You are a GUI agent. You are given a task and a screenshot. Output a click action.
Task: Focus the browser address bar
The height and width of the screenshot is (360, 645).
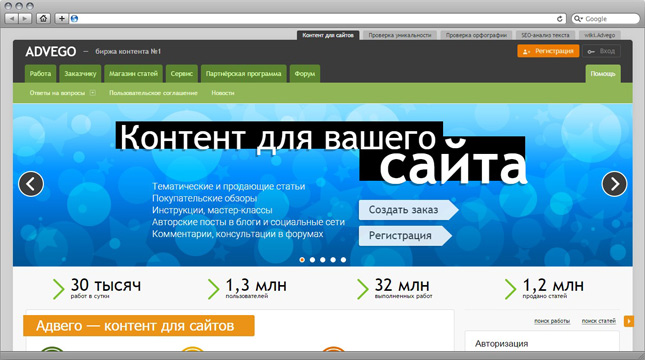317,19
